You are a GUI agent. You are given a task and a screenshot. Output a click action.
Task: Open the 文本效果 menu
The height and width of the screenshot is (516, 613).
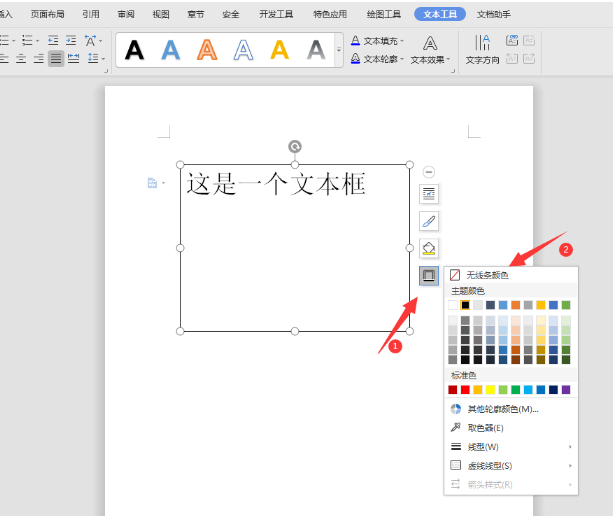click(x=430, y=50)
